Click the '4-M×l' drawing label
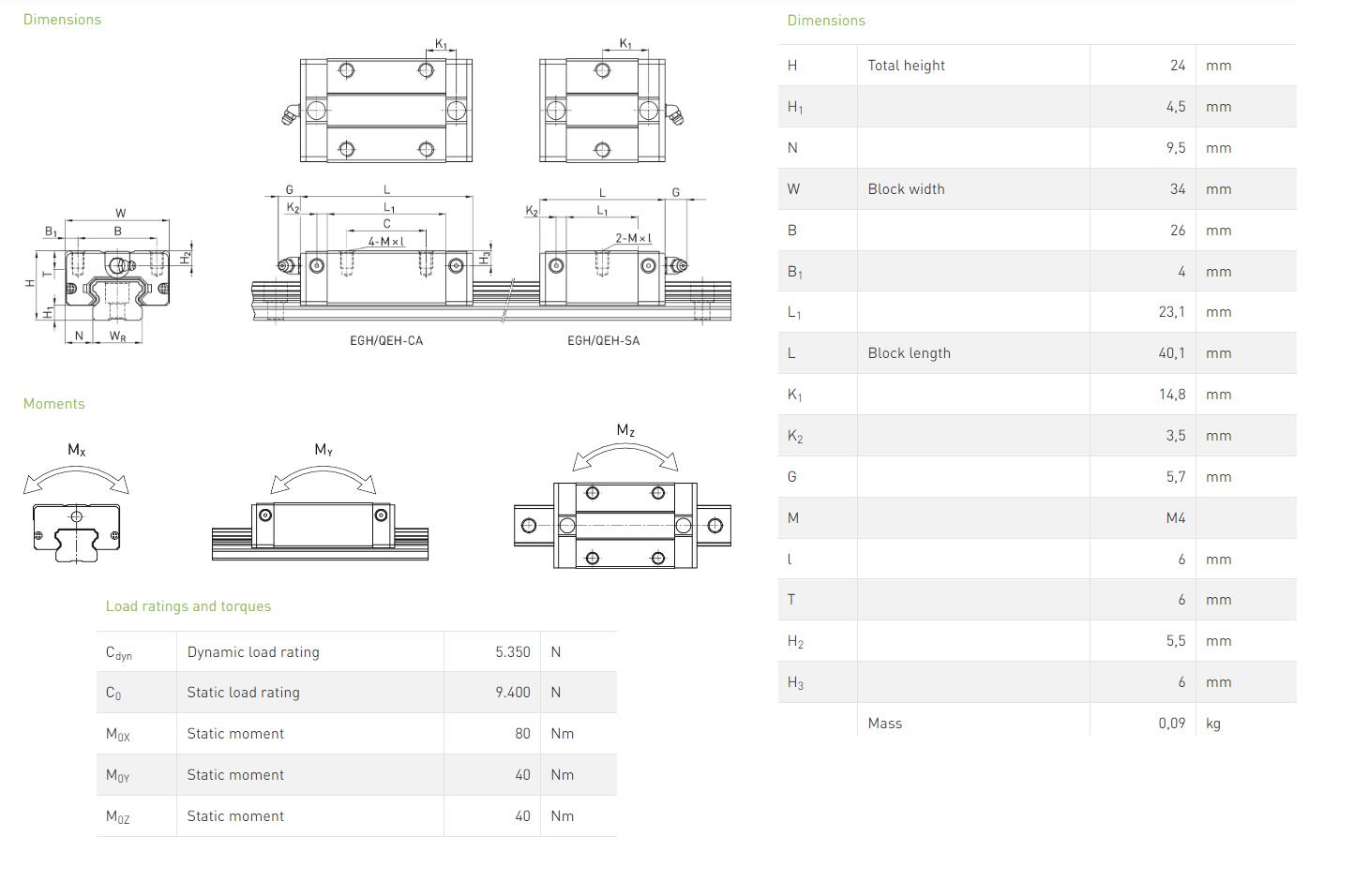 [x=386, y=241]
